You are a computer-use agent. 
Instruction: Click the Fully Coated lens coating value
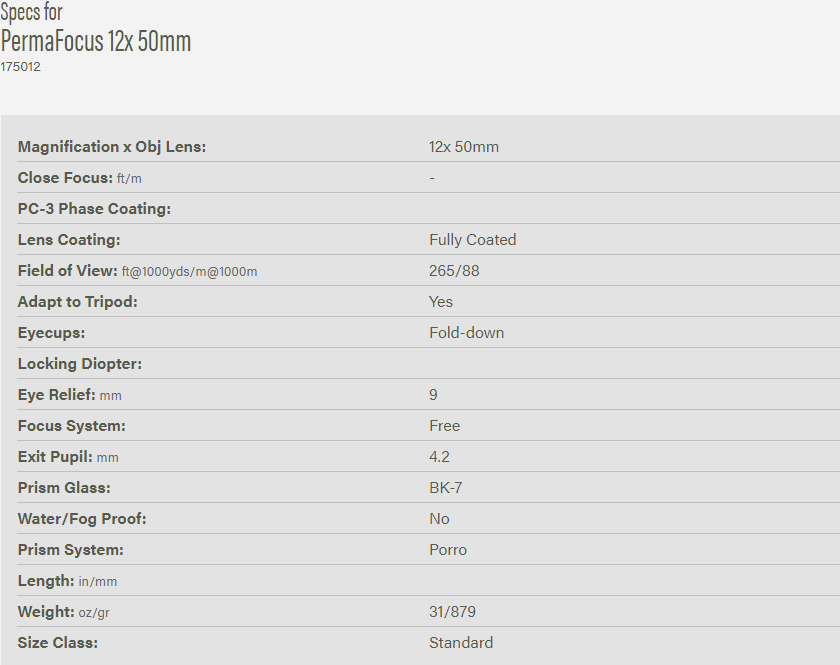pyautogui.click(x=473, y=240)
